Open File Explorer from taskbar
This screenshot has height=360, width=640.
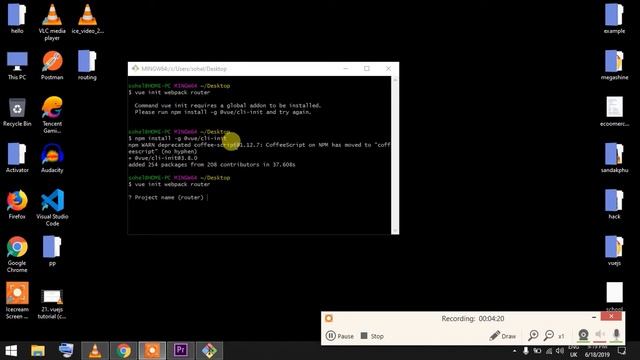click(38, 351)
